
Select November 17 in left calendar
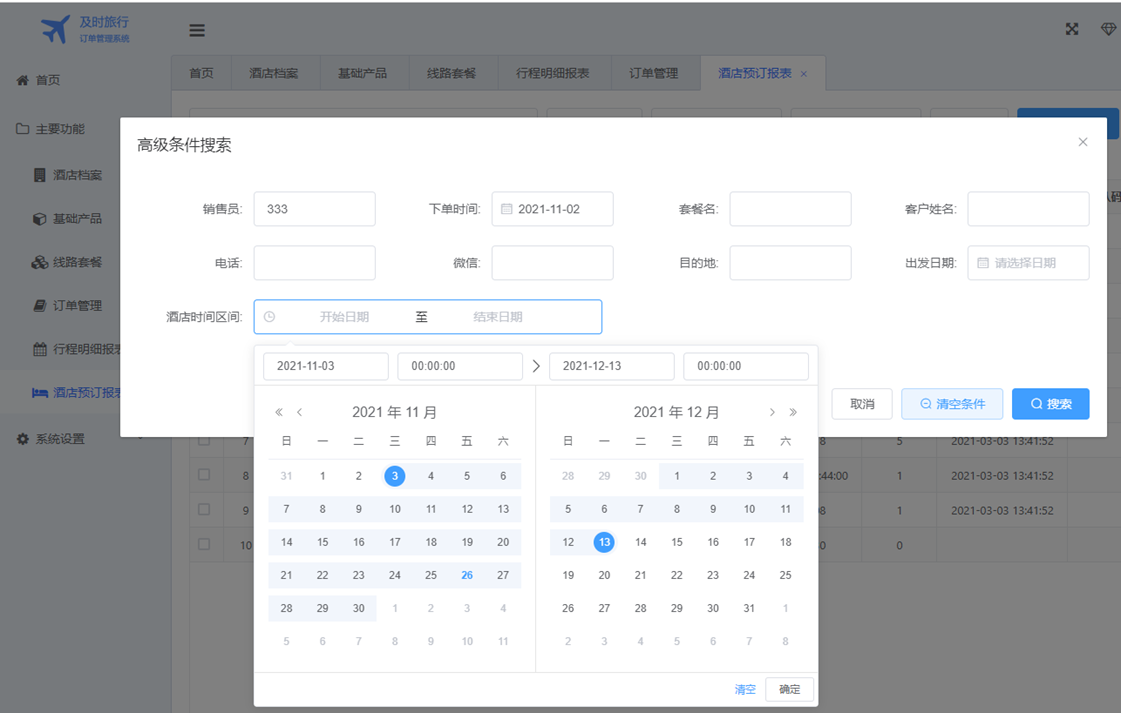(x=395, y=542)
